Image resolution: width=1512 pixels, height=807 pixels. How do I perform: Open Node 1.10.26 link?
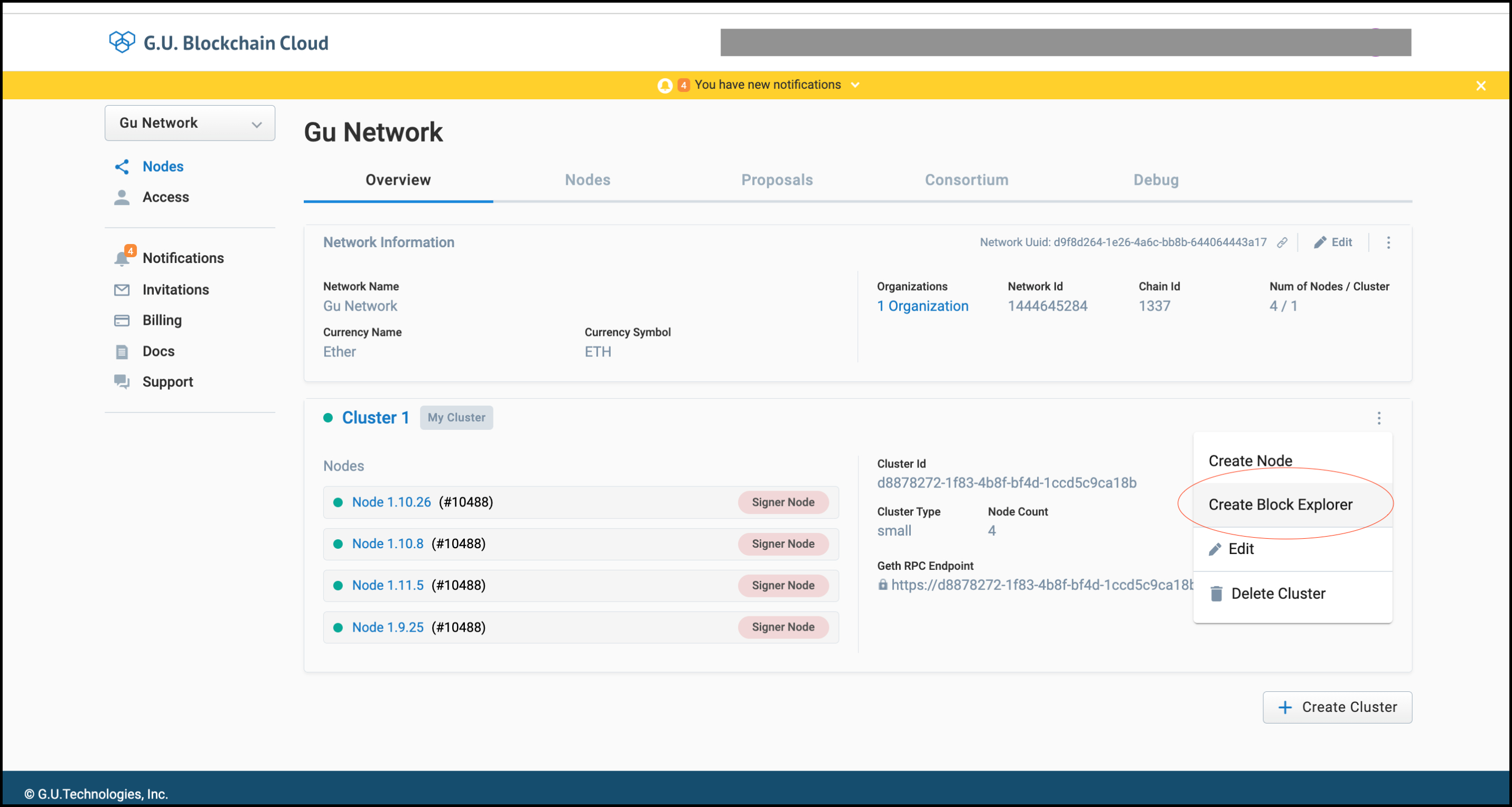tap(391, 502)
